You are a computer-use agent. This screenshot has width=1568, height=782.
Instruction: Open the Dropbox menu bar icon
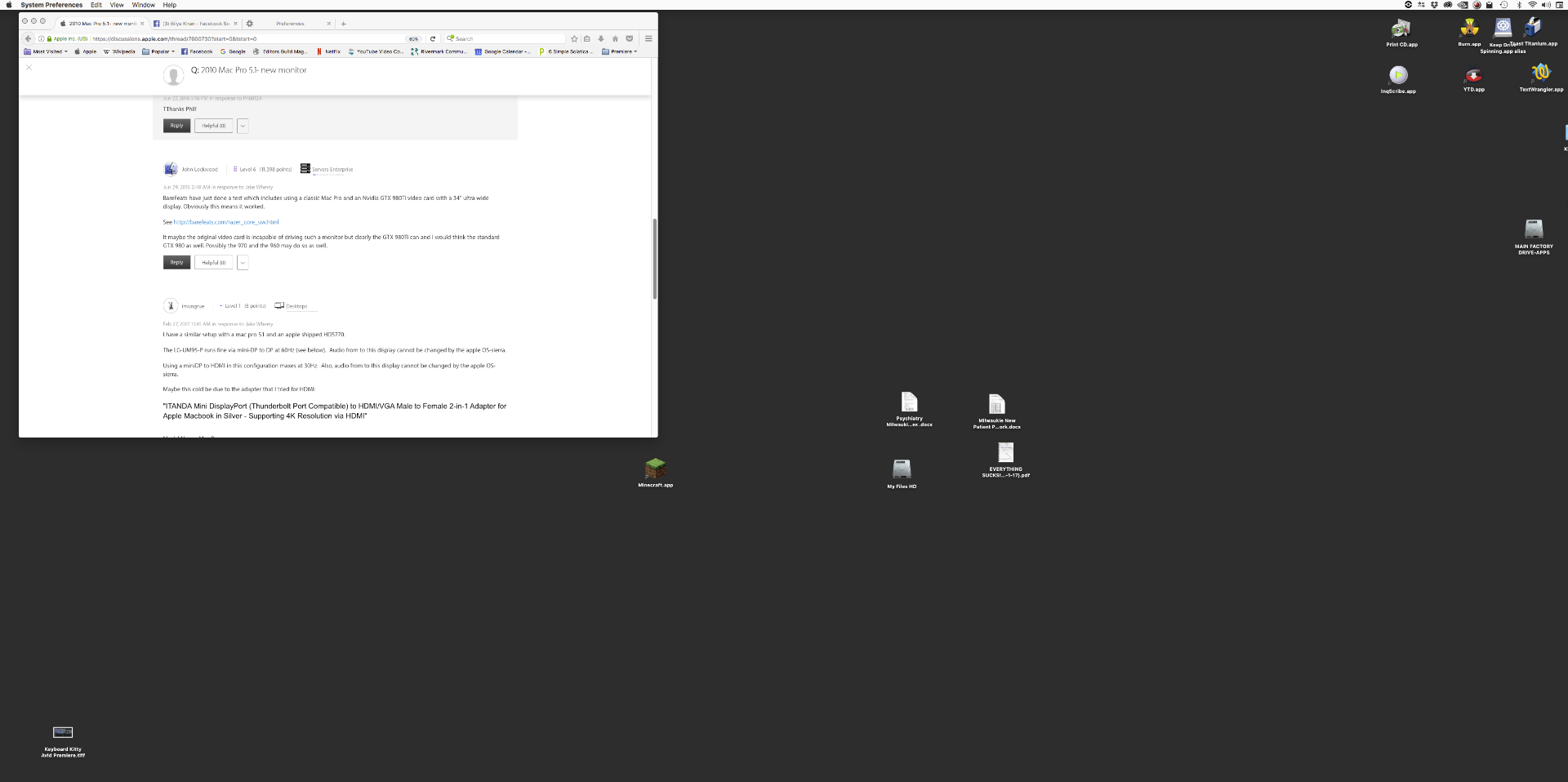click(1434, 5)
